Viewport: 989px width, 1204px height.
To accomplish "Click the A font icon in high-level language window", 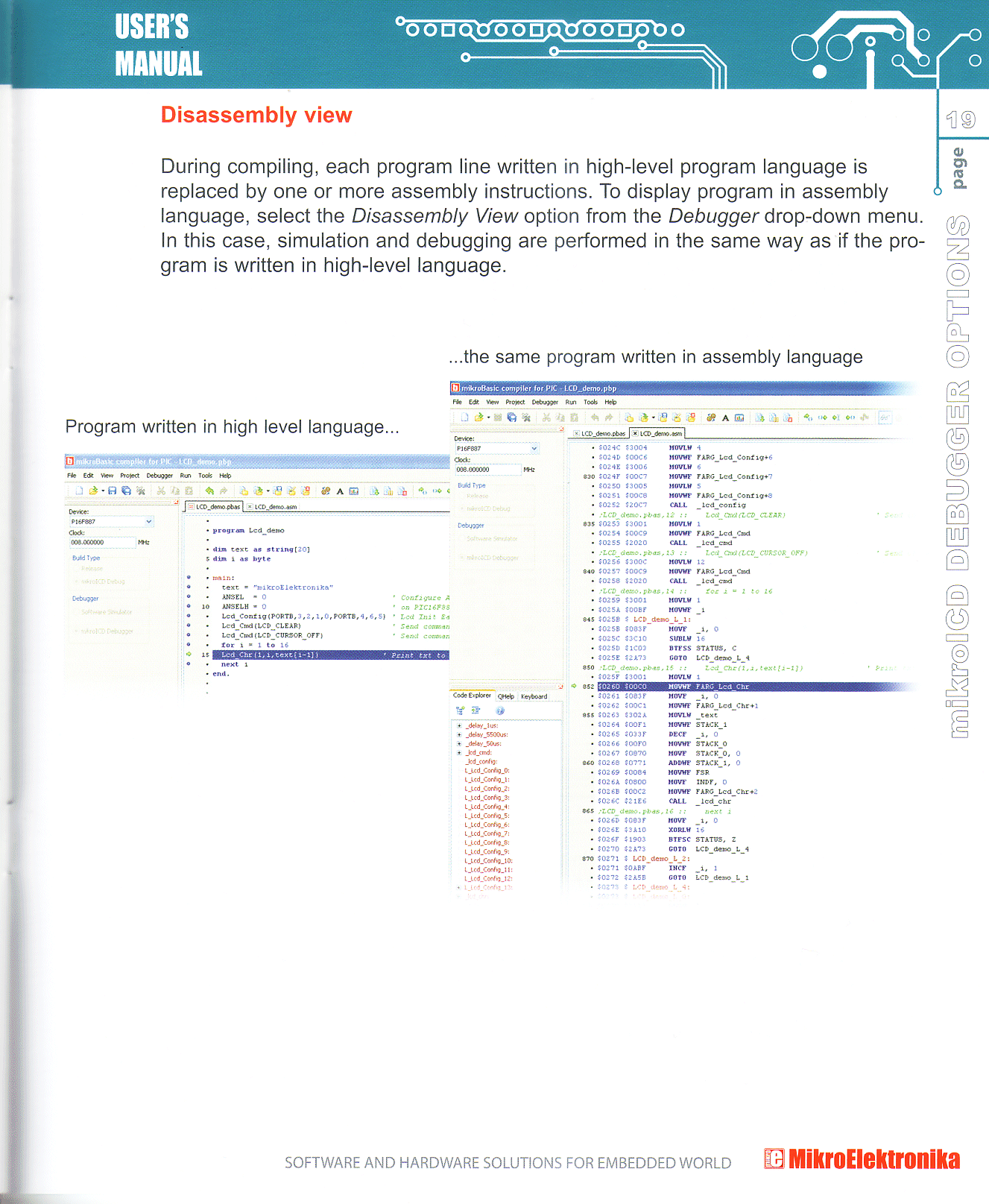I will (x=340, y=491).
